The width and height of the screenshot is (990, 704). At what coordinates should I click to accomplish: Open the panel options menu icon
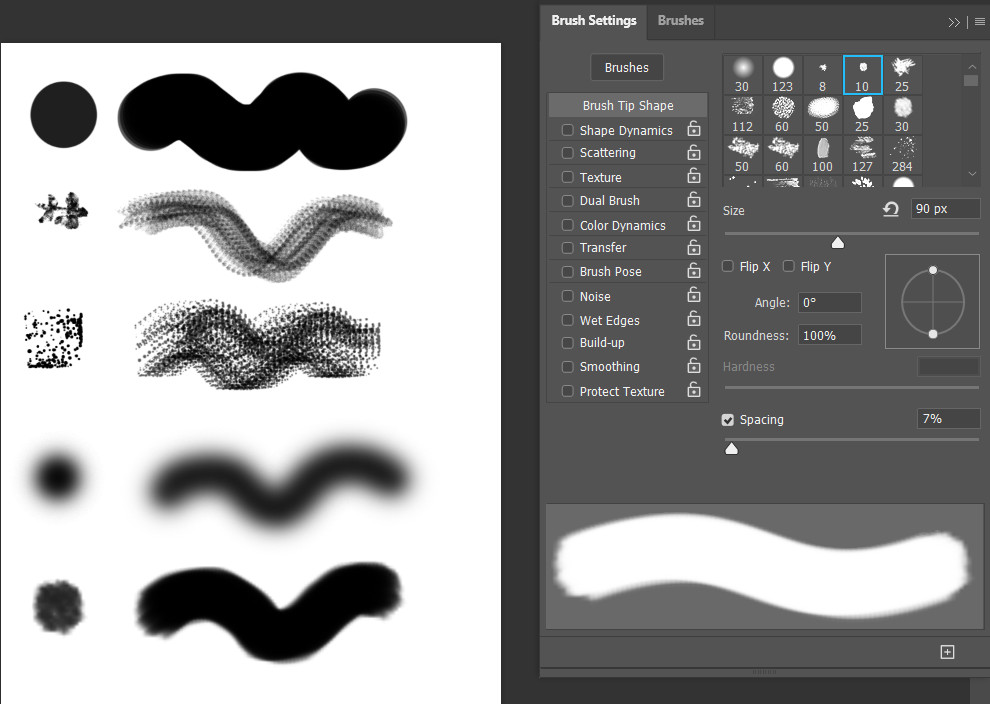tap(980, 22)
